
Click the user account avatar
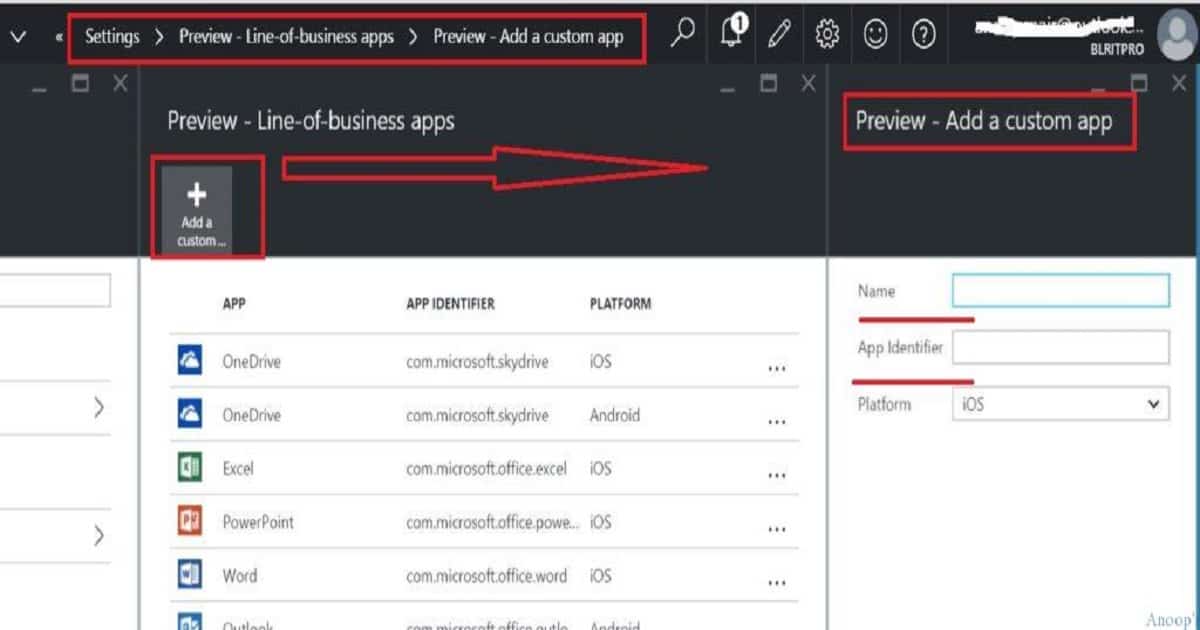(1176, 34)
